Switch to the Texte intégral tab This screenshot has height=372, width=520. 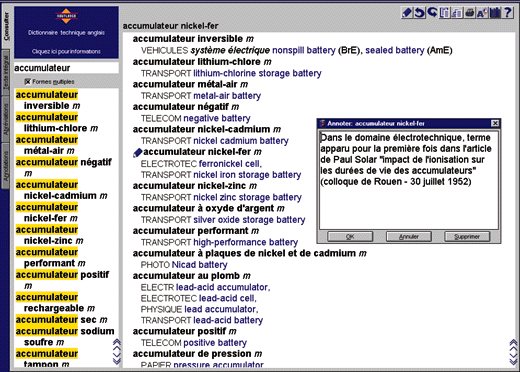pos(6,73)
